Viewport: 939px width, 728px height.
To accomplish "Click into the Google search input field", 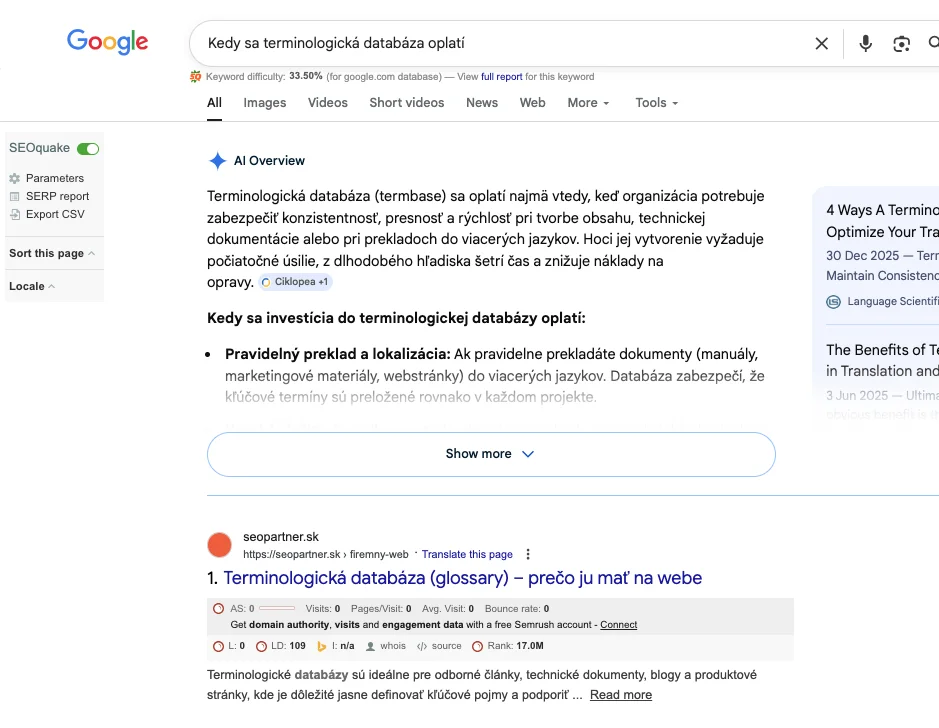I will coord(500,43).
